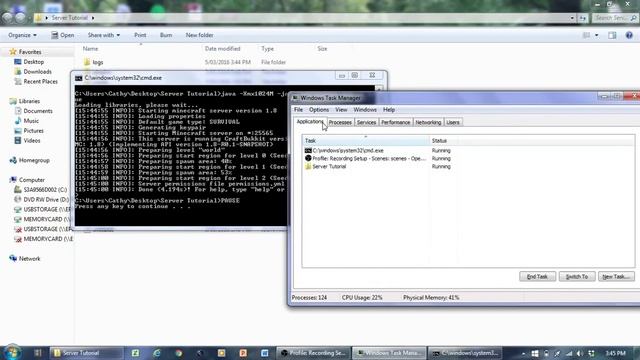Click the volume icon in system tray
Viewport: 640px width, 360px height.
pyautogui.click(x=580, y=353)
